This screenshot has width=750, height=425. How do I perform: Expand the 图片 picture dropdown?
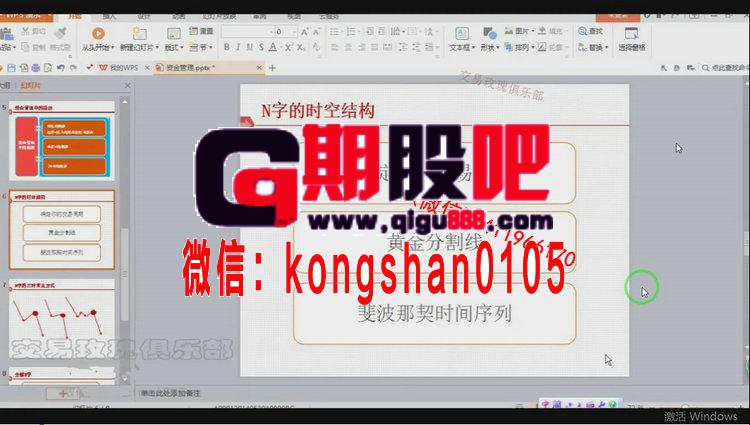click(533, 32)
